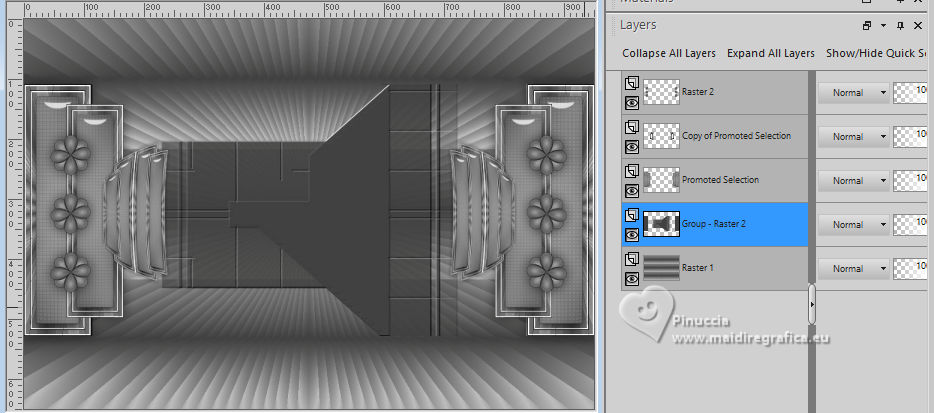Click the Layers panel float/restore icon
The height and width of the screenshot is (413, 934).
(867, 26)
